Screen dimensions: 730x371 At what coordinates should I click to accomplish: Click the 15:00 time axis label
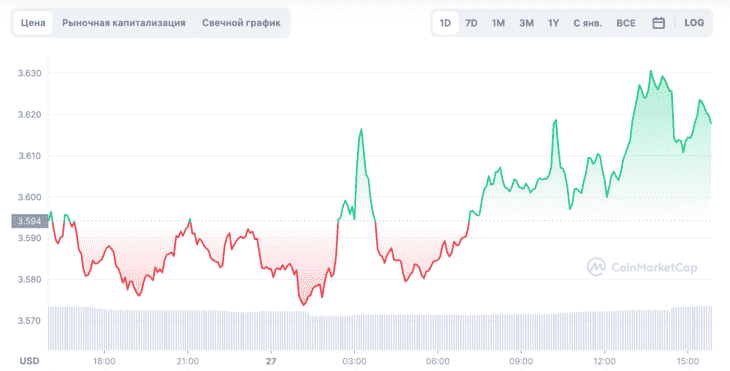click(x=688, y=361)
